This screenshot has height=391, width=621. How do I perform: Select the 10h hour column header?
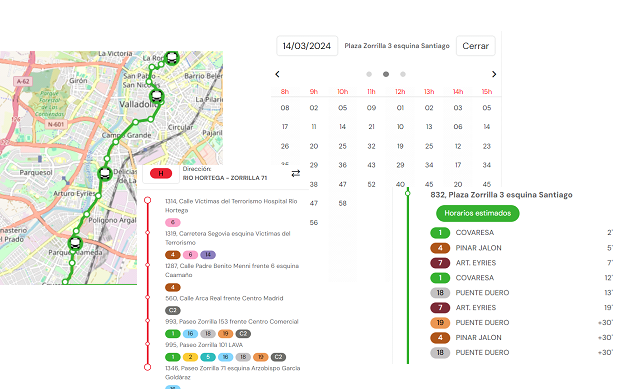[x=343, y=92]
